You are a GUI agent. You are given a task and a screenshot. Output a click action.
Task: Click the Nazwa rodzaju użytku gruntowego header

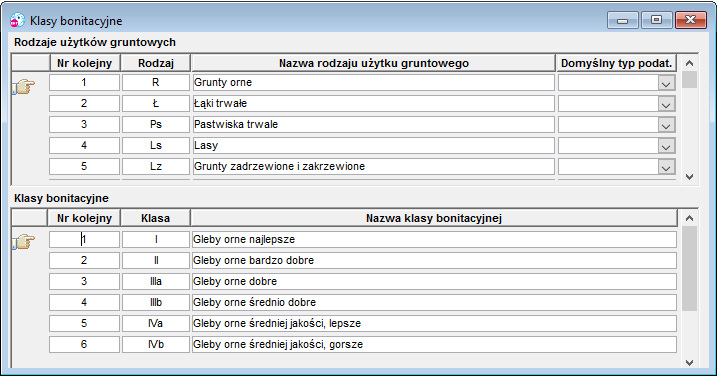pyautogui.click(x=373, y=63)
